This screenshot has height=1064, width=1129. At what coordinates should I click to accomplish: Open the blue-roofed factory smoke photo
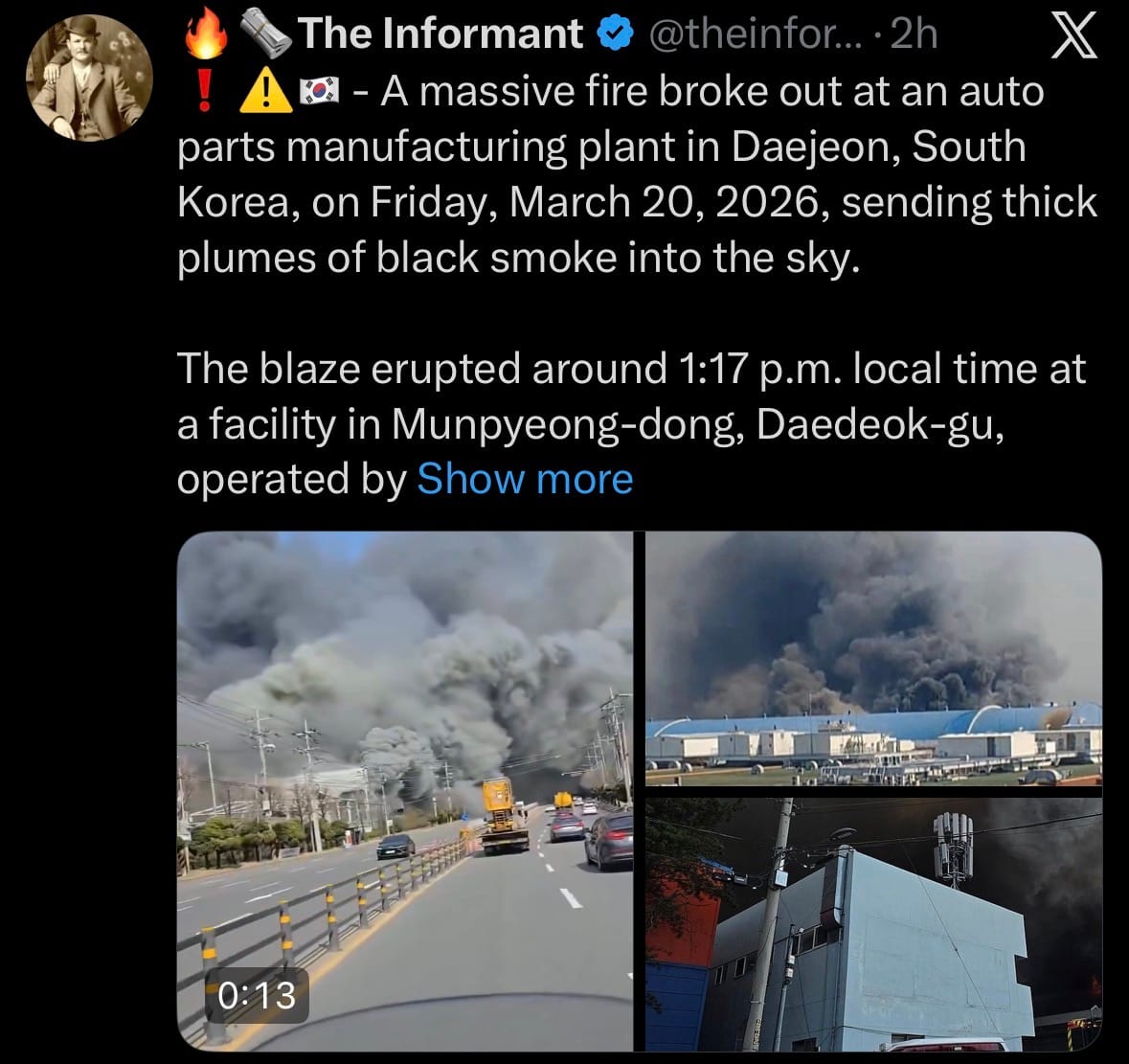click(873, 659)
